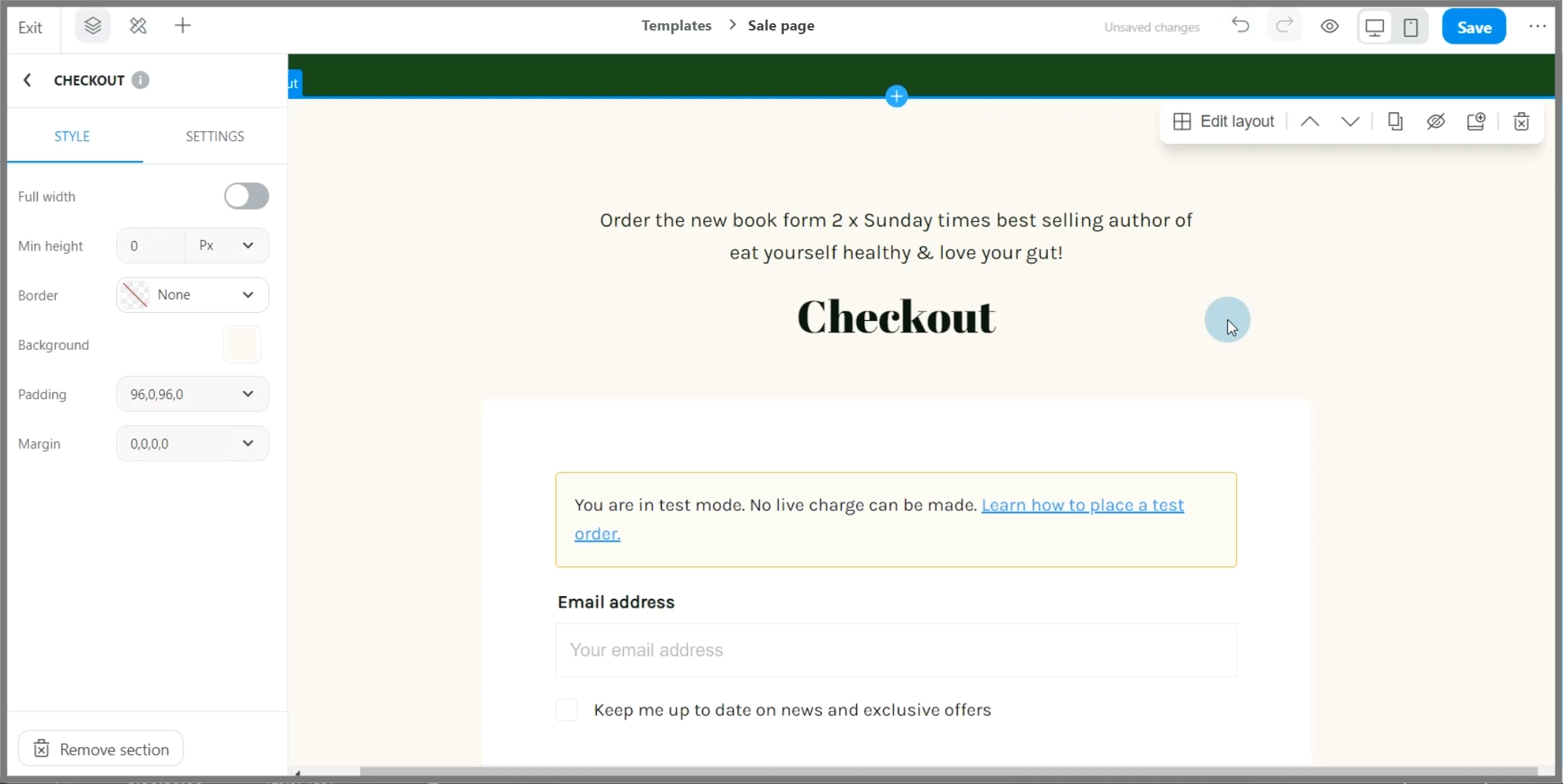This screenshot has height=784, width=1563.
Task: Toggle Full width switch
Action: [x=246, y=196]
